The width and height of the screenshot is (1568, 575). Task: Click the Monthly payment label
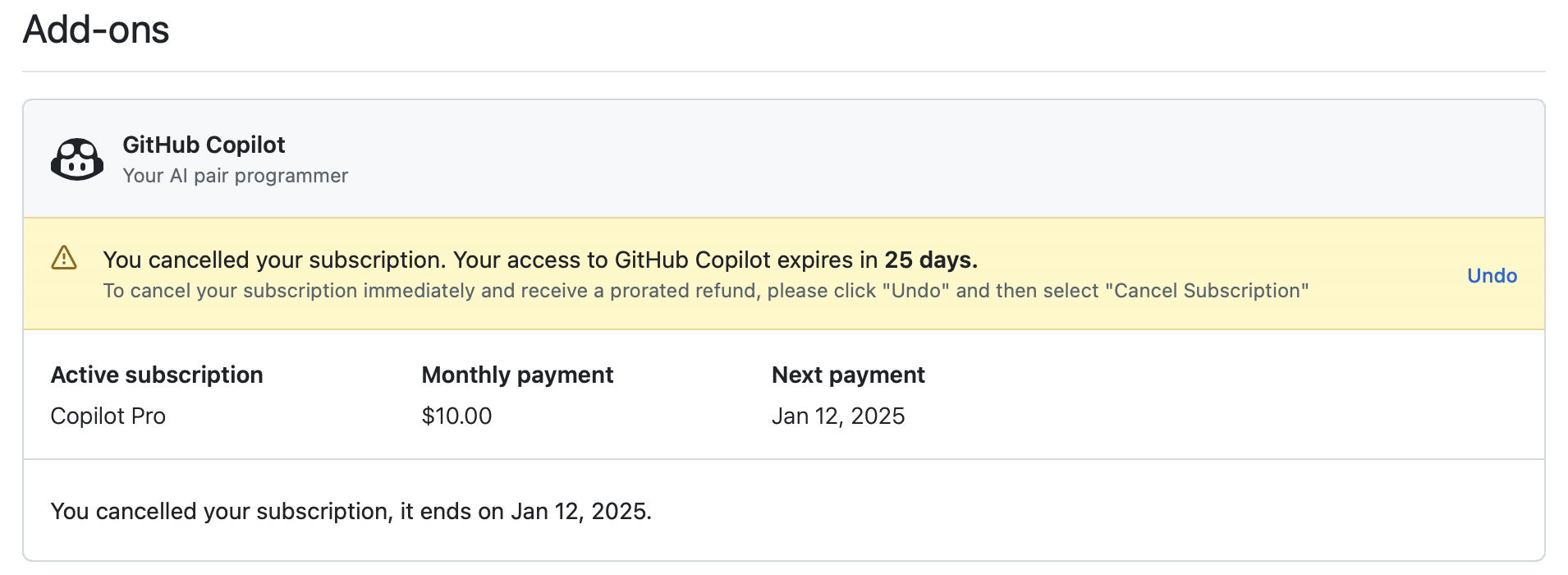pos(517,375)
